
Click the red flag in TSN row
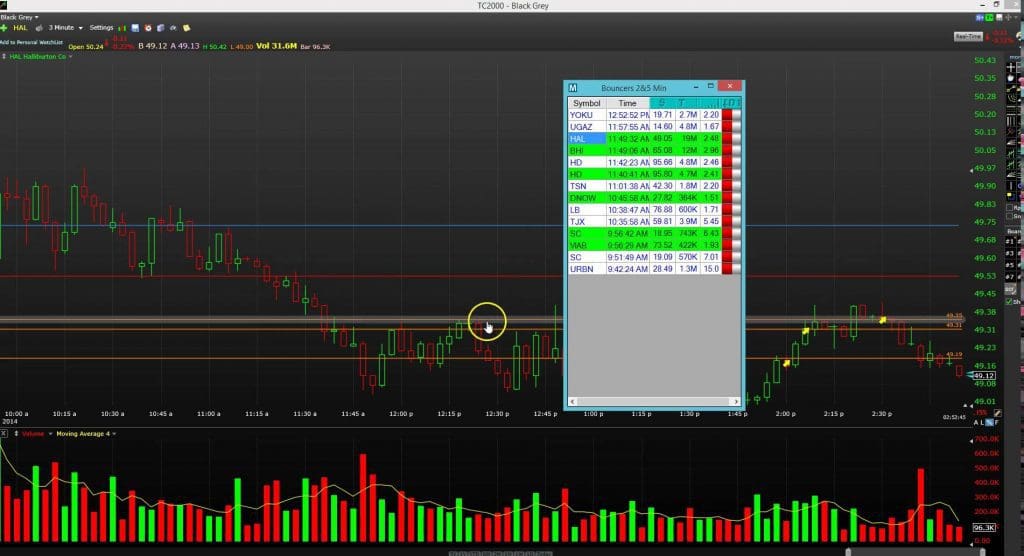coord(727,186)
